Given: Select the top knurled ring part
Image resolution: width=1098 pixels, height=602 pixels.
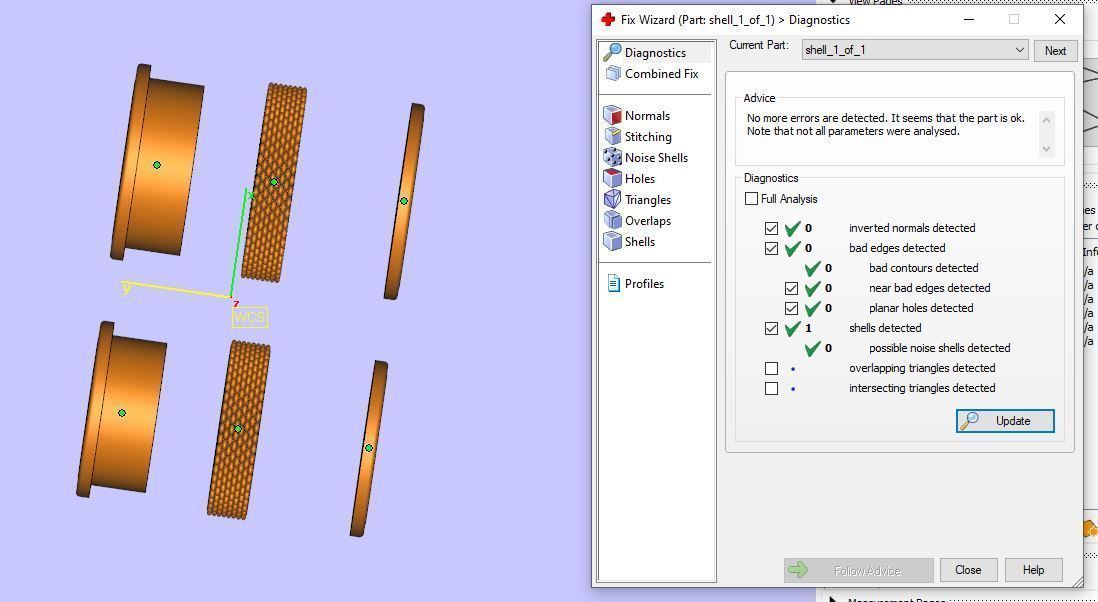Looking at the screenshot, I should coord(274,182).
